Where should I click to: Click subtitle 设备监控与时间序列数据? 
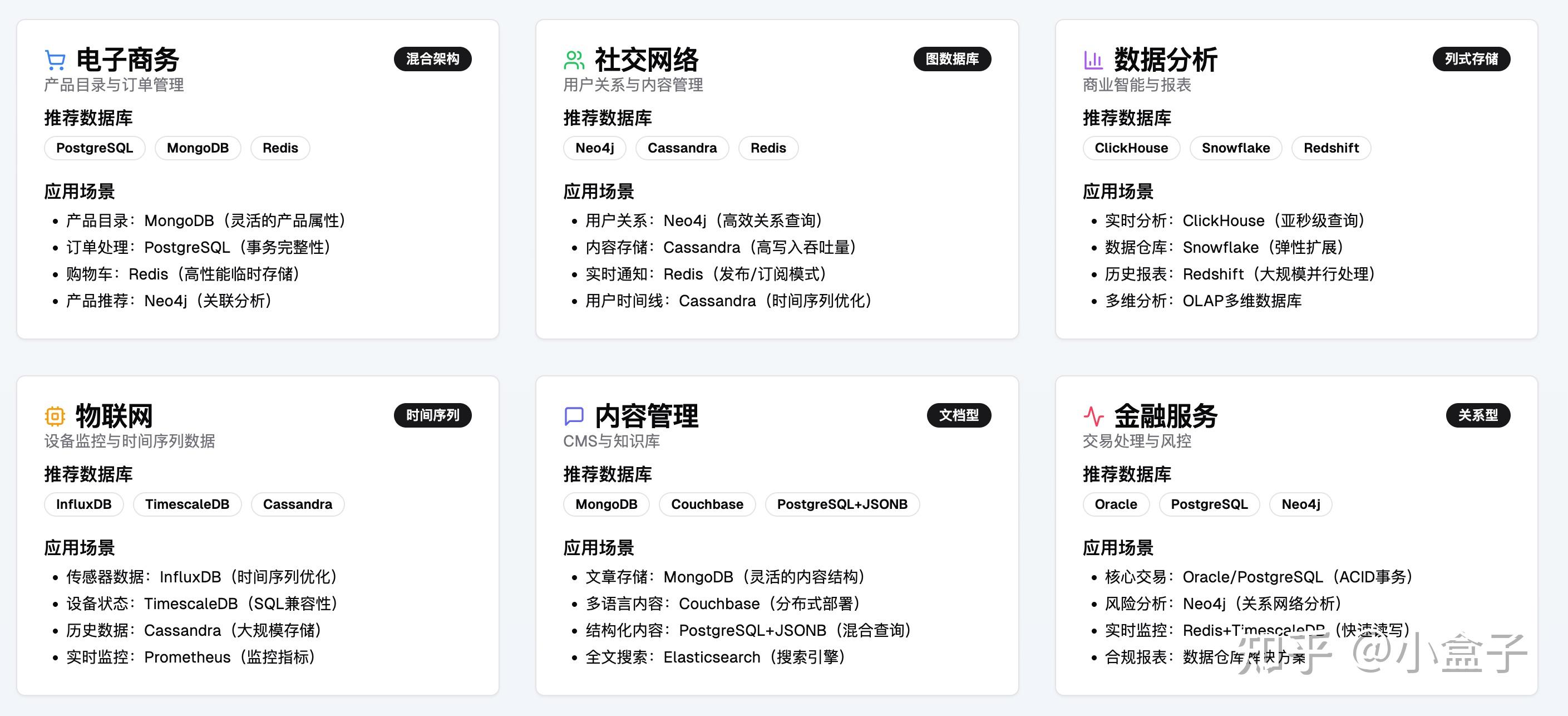[x=130, y=441]
